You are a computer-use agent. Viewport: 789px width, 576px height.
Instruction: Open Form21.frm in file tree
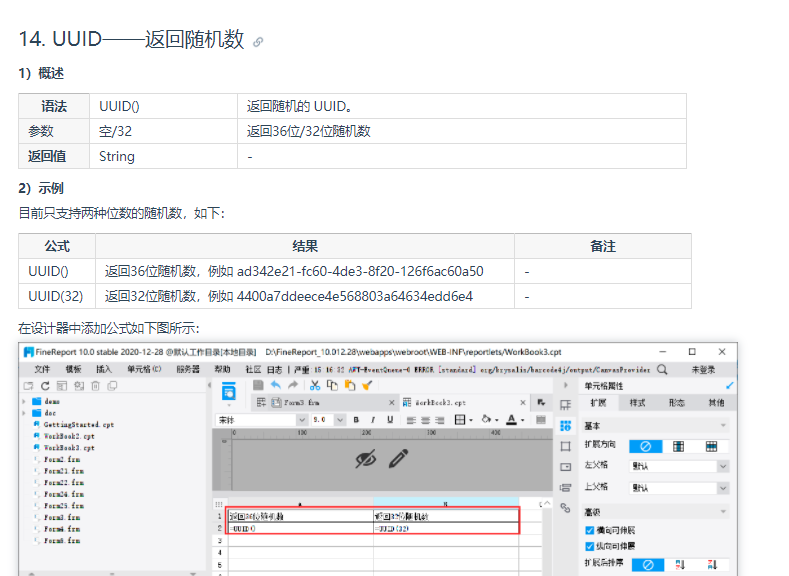[63, 471]
